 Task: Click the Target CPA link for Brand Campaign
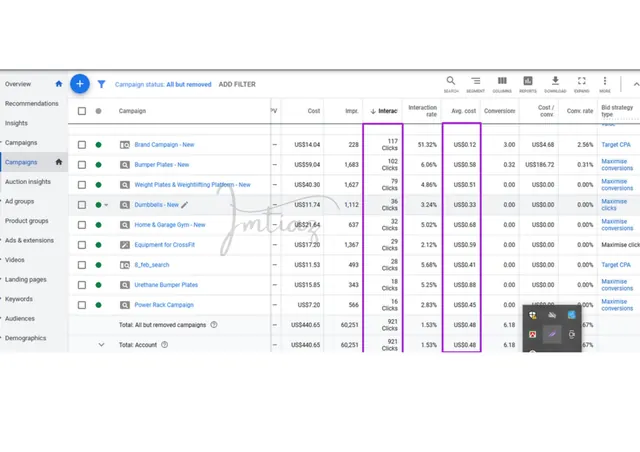[x=616, y=145]
